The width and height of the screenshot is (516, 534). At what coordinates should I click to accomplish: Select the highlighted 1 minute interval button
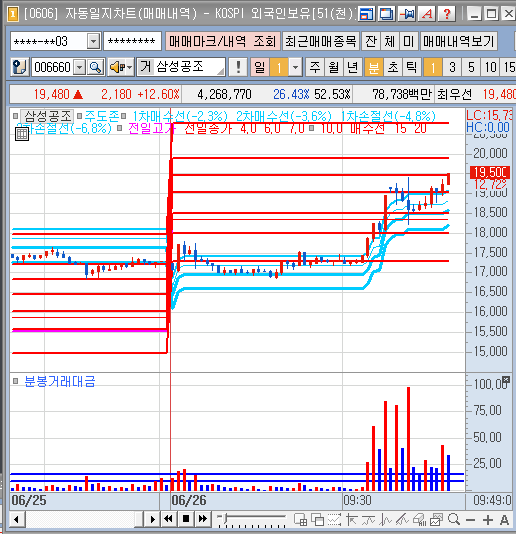click(x=433, y=67)
